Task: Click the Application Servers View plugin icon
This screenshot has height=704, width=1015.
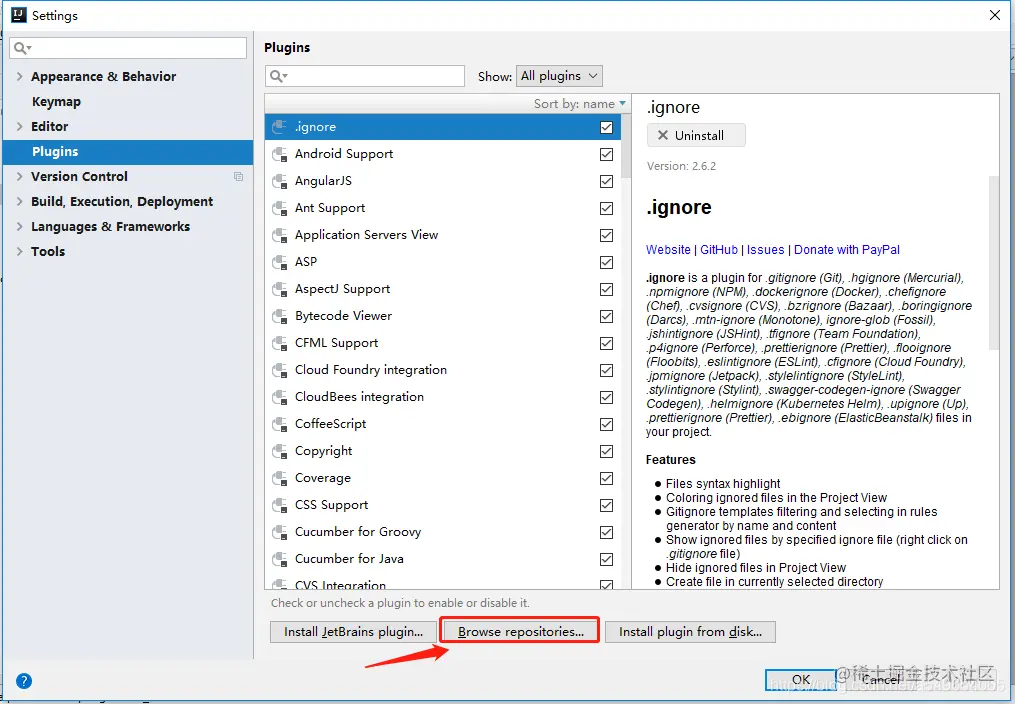Action: click(280, 236)
